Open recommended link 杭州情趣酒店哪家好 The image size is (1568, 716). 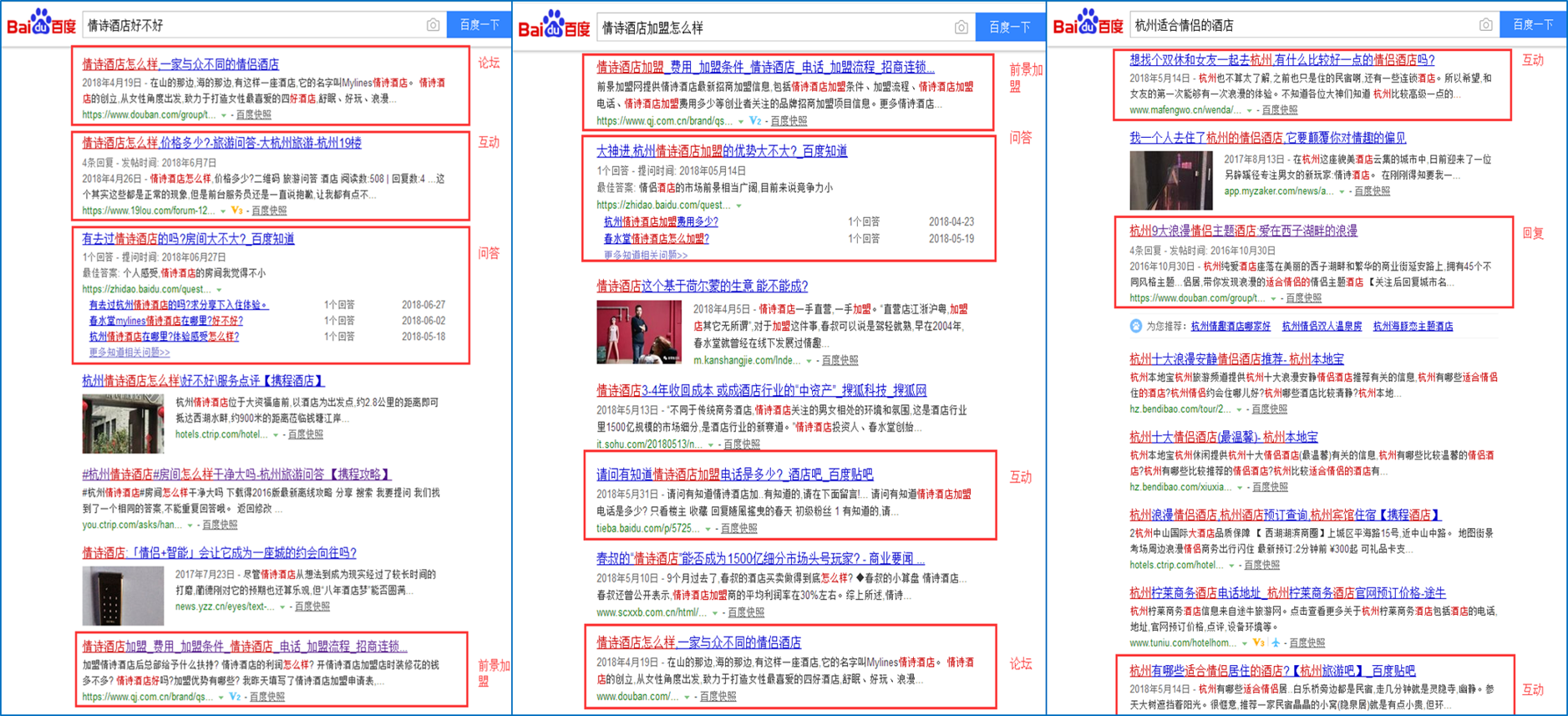(1231, 327)
